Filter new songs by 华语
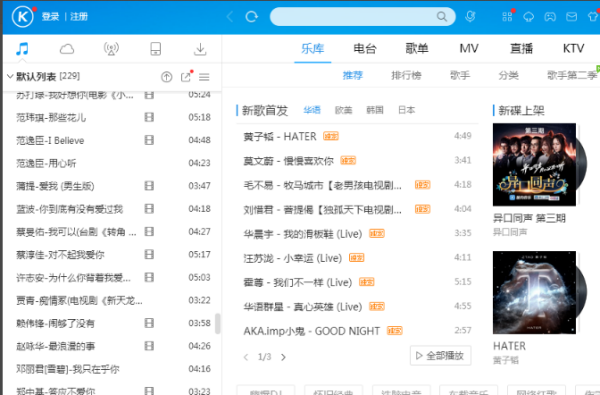The height and width of the screenshot is (395, 600). coord(312,110)
